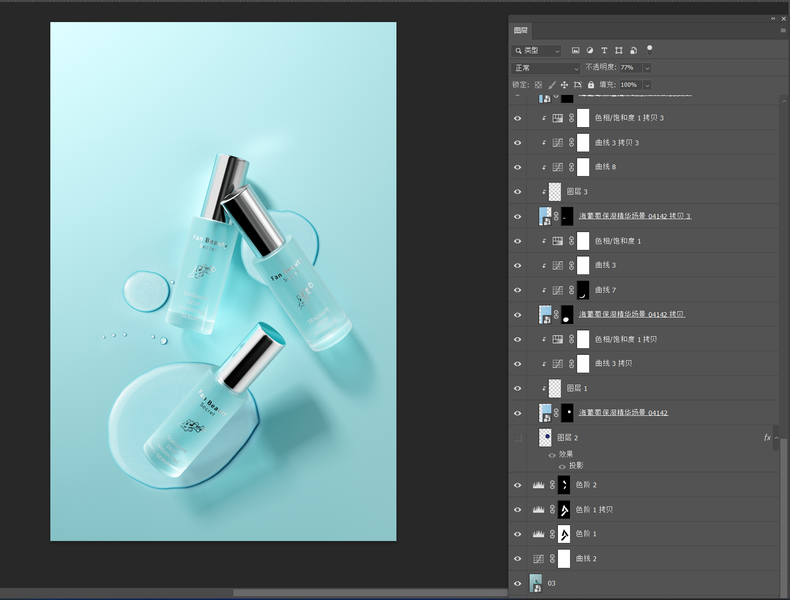Image resolution: width=790 pixels, height=600 pixels.
Task: Click the mask link icon of 曲线 7
Action: [571, 290]
